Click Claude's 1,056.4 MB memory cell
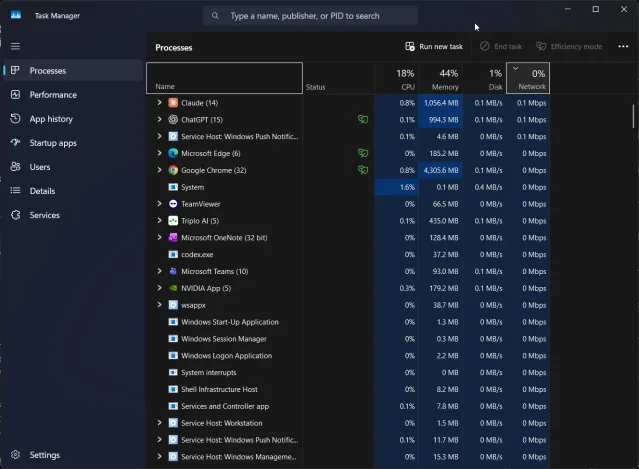639x469 pixels. coord(441,103)
